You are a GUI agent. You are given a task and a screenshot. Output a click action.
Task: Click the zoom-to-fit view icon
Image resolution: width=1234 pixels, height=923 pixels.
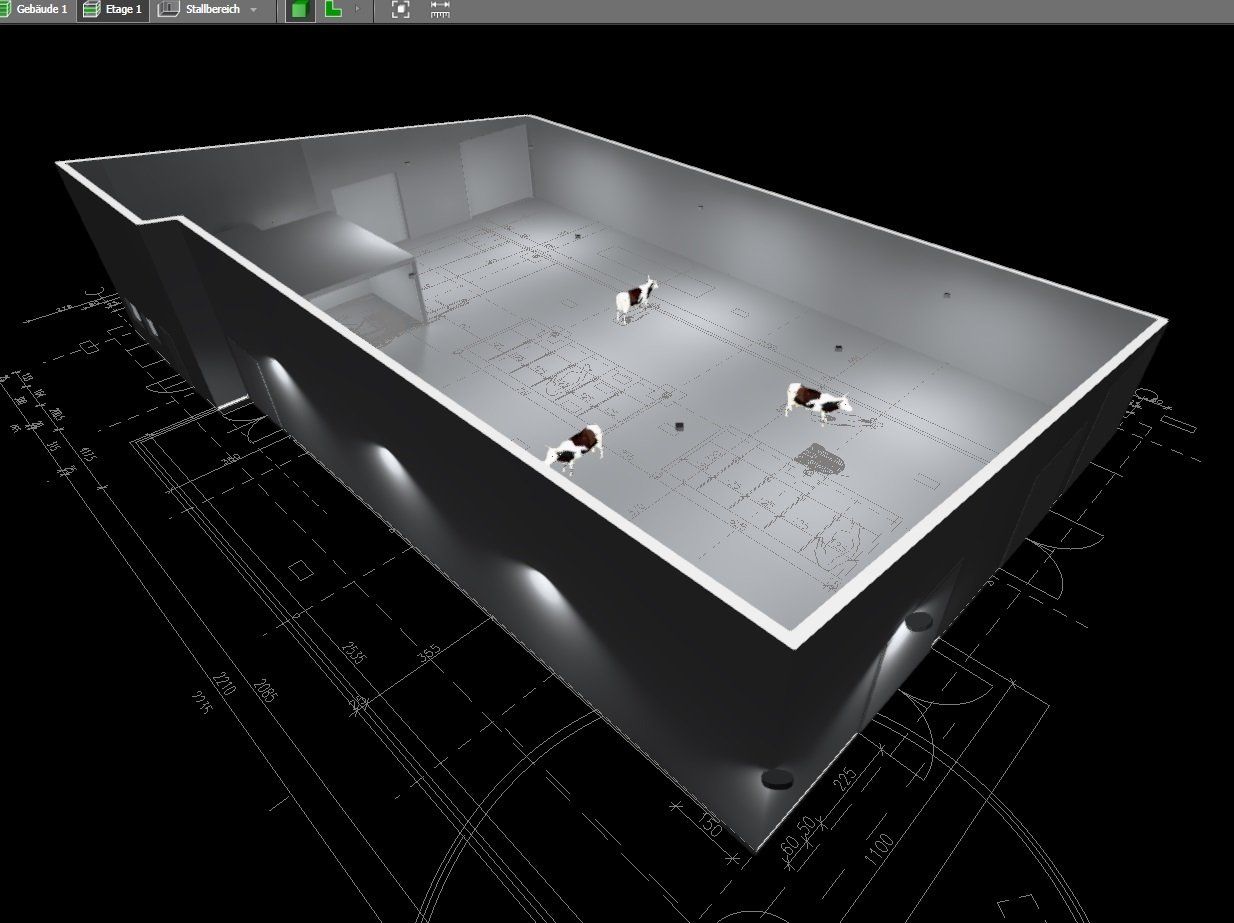pyautogui.click(x=401, y=10)
